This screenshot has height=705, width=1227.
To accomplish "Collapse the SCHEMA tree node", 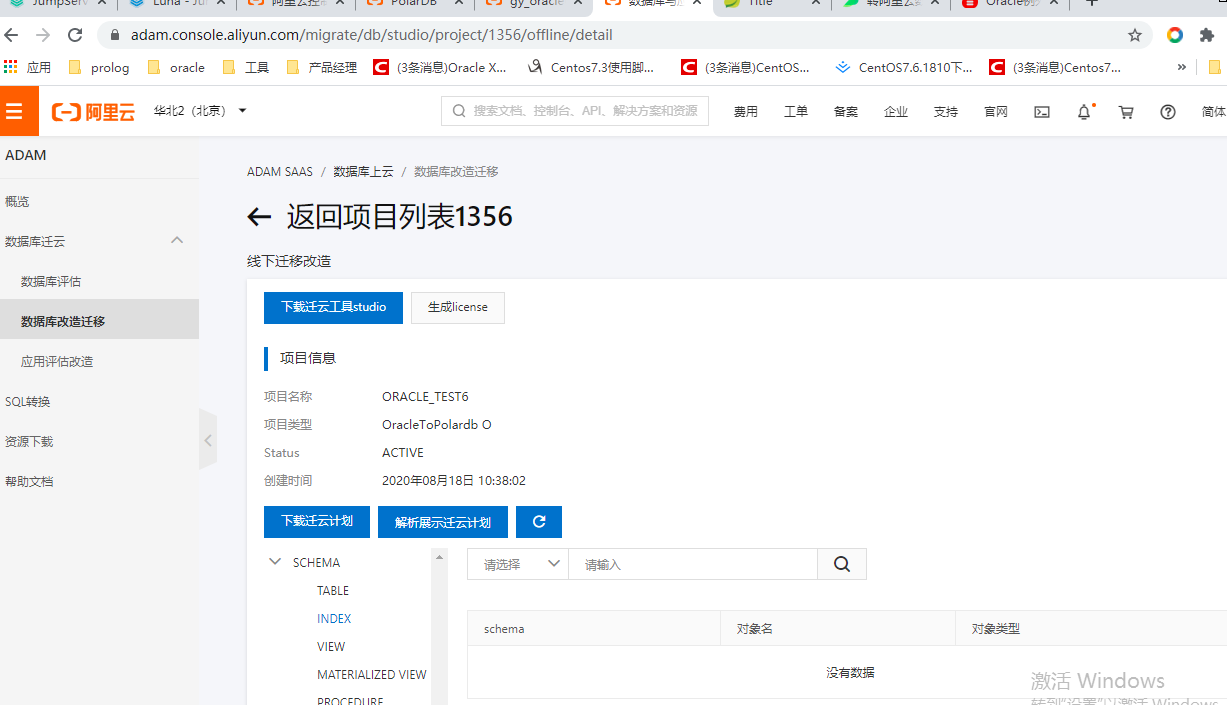I will coord(275,562).
